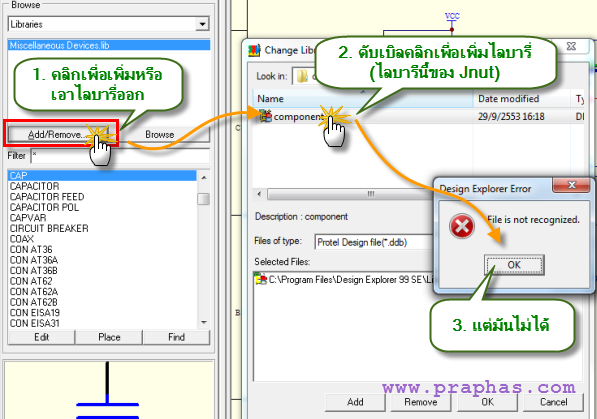Image resolution: width=597 pixels, height=419 pixels.
Task: Click the component ddb file icon
Action: click(x=265, y=115)
